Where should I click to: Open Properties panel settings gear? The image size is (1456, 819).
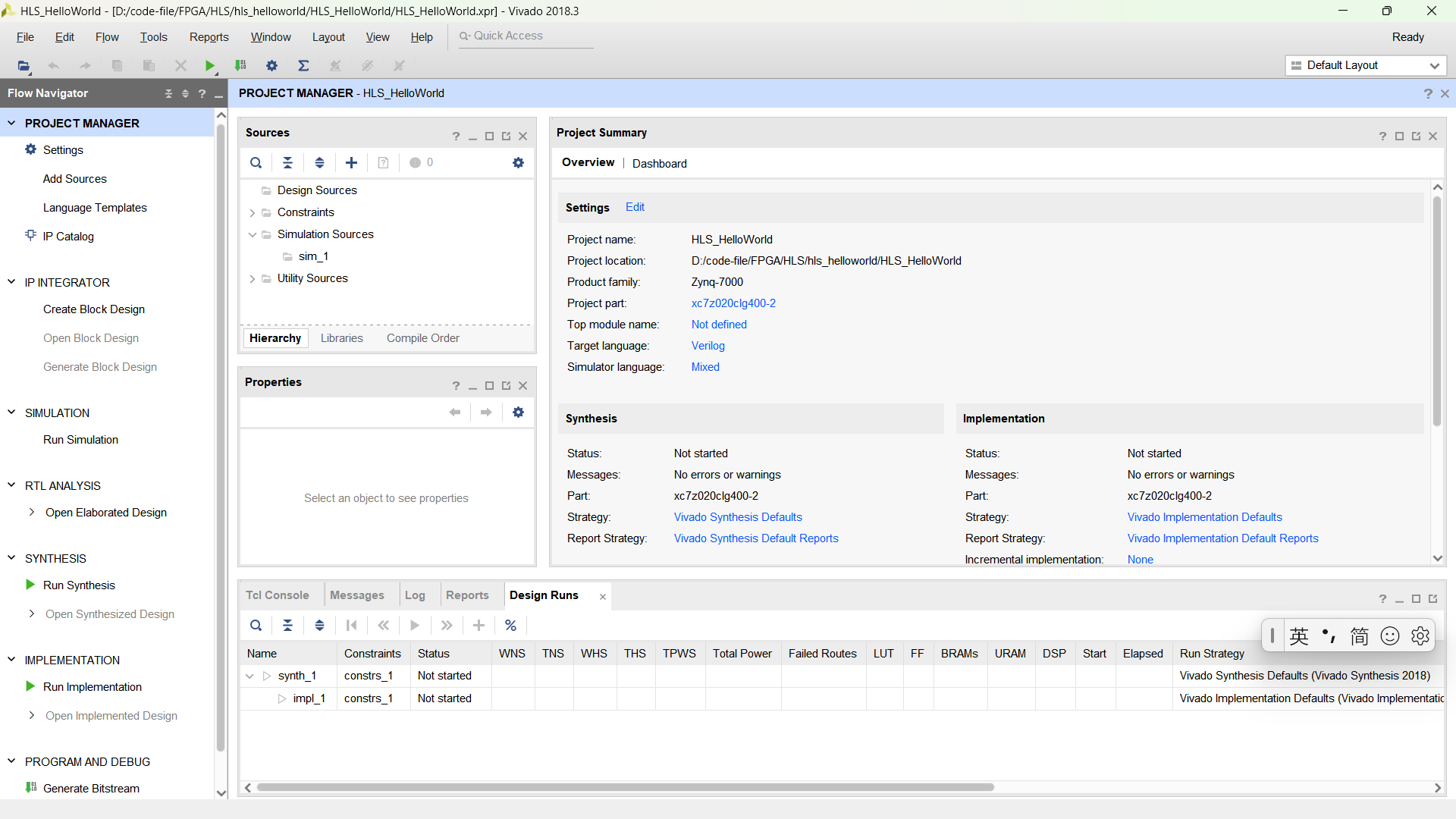(x=519, y=412)
